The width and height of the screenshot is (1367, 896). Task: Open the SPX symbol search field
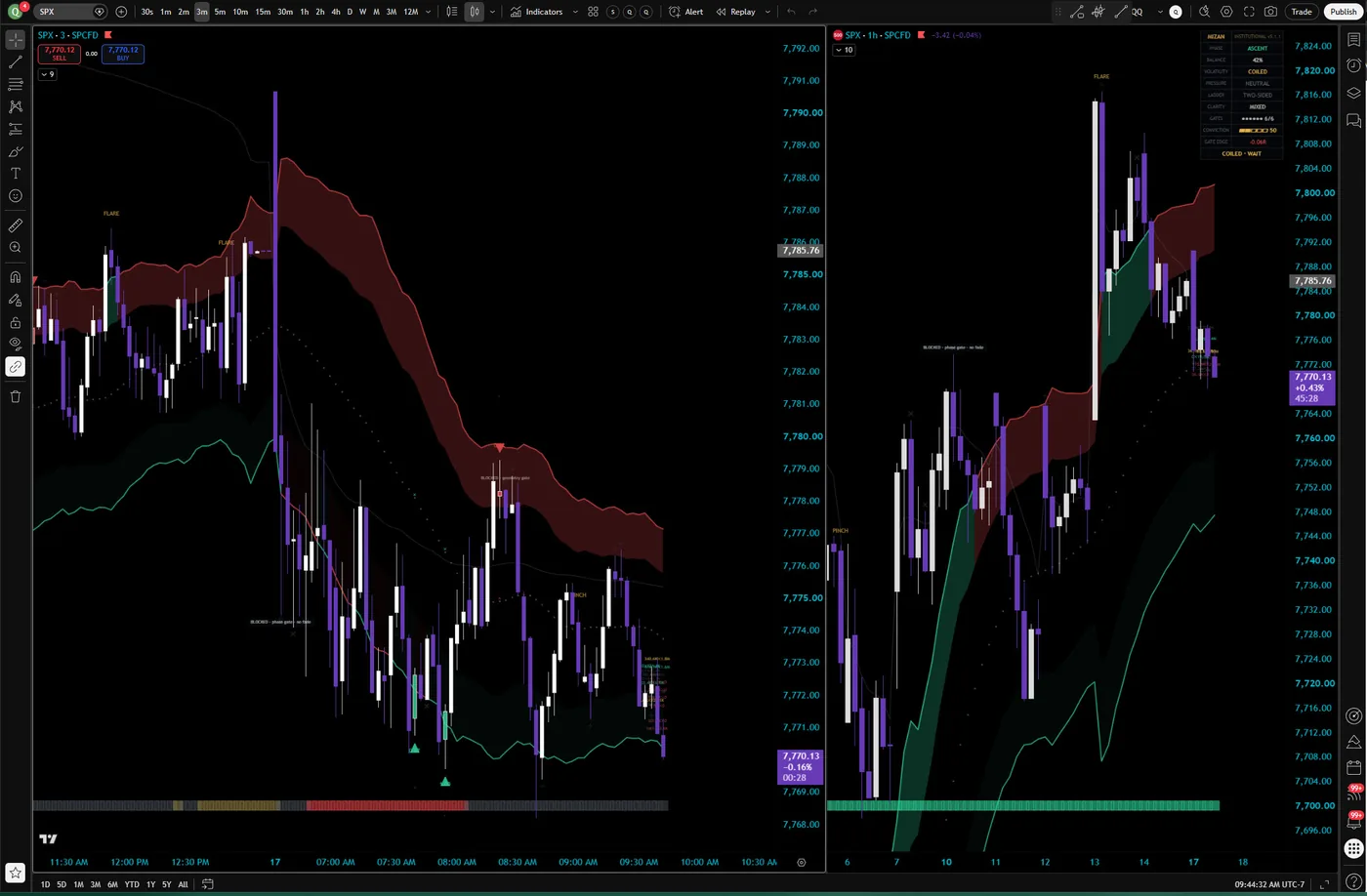[x=71, y=12]
